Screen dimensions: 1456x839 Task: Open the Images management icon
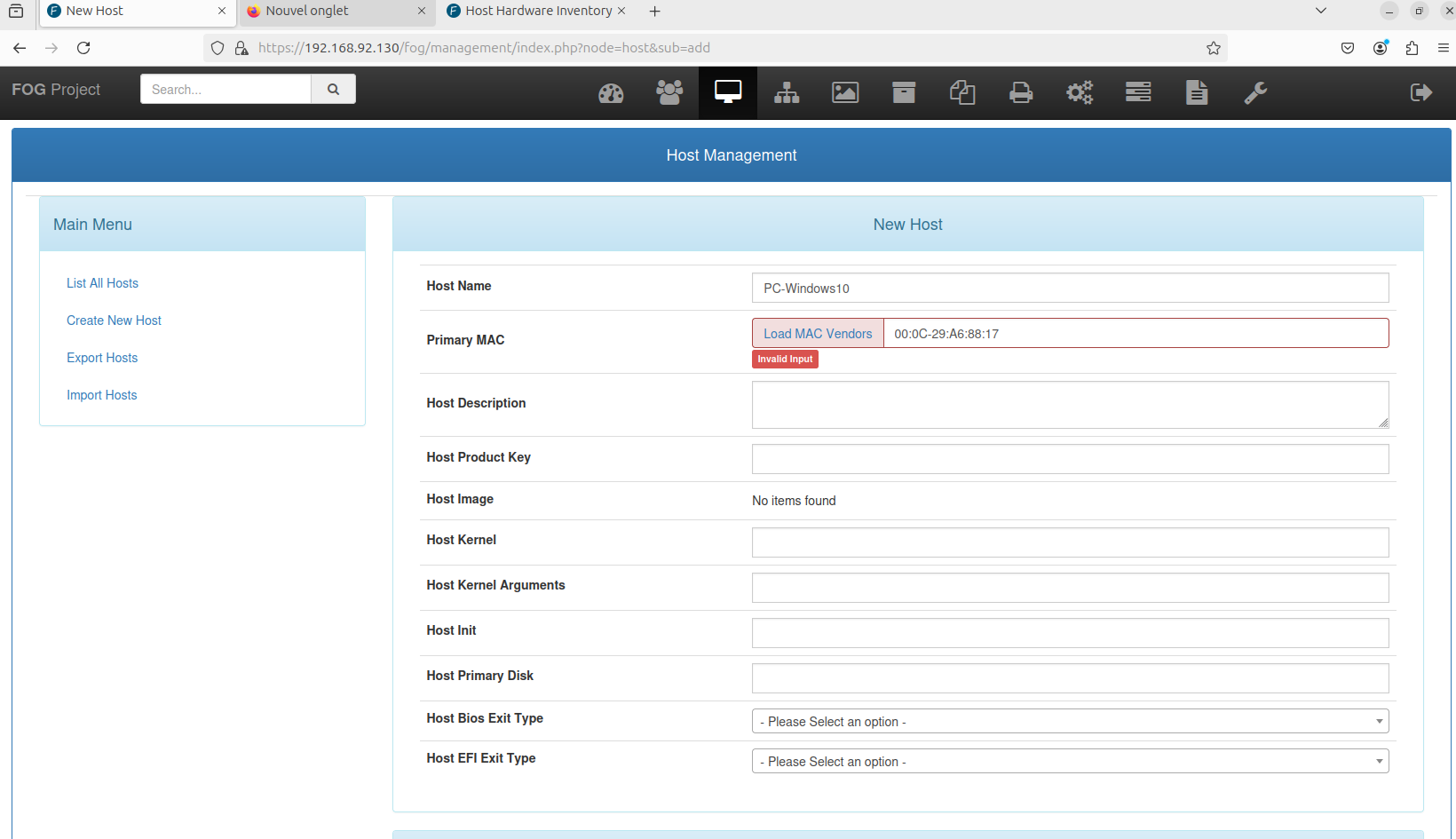tap(845, 92)
